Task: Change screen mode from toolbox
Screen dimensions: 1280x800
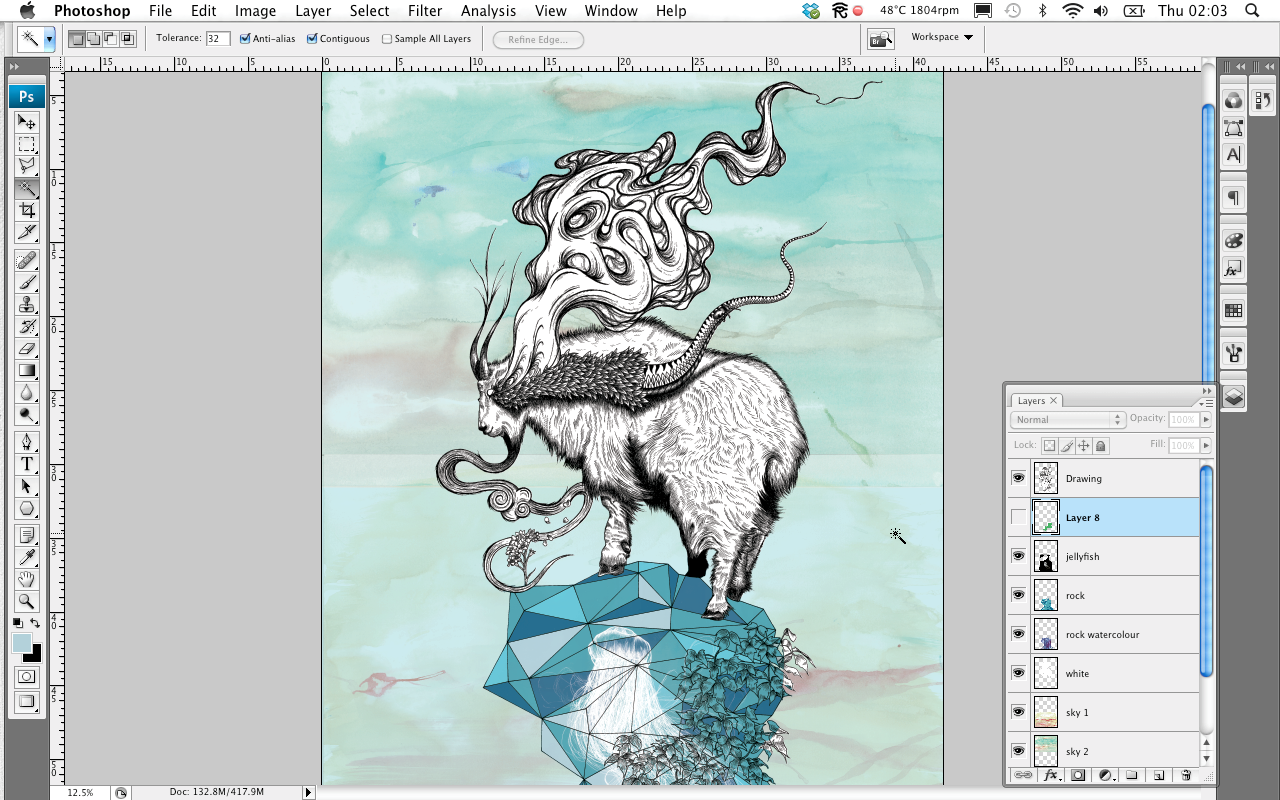Action: [27, 702]
